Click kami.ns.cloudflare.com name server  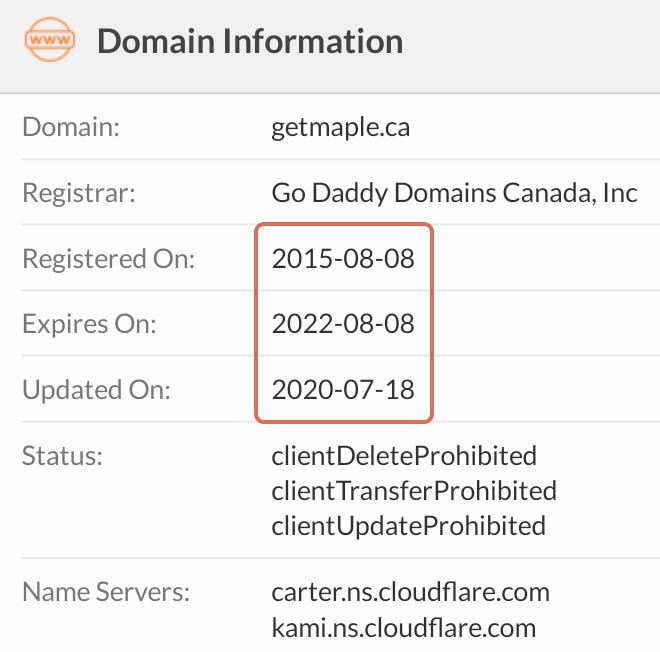coord(404,628)
